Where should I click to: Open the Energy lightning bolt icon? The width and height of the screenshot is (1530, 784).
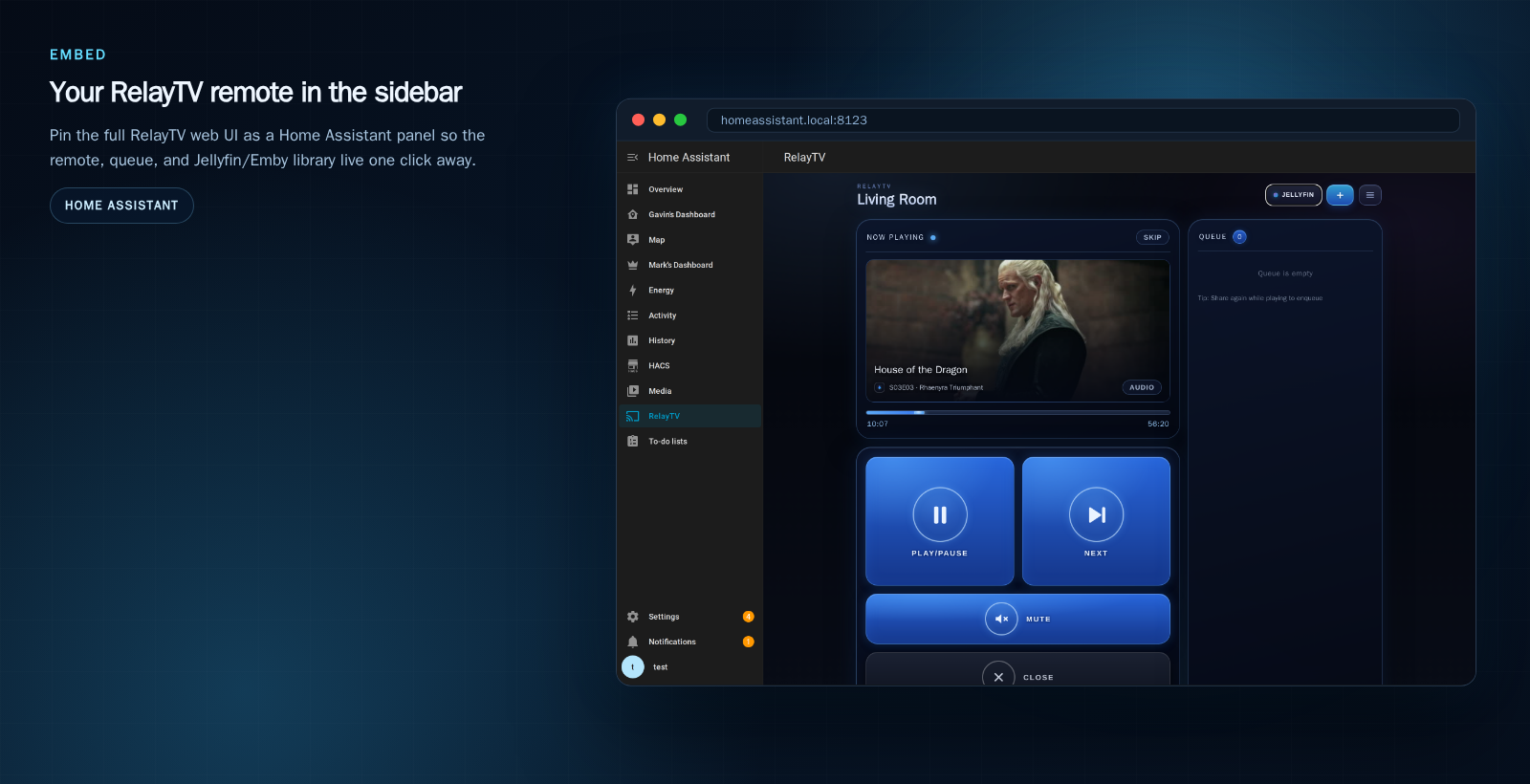click(632, 290)
